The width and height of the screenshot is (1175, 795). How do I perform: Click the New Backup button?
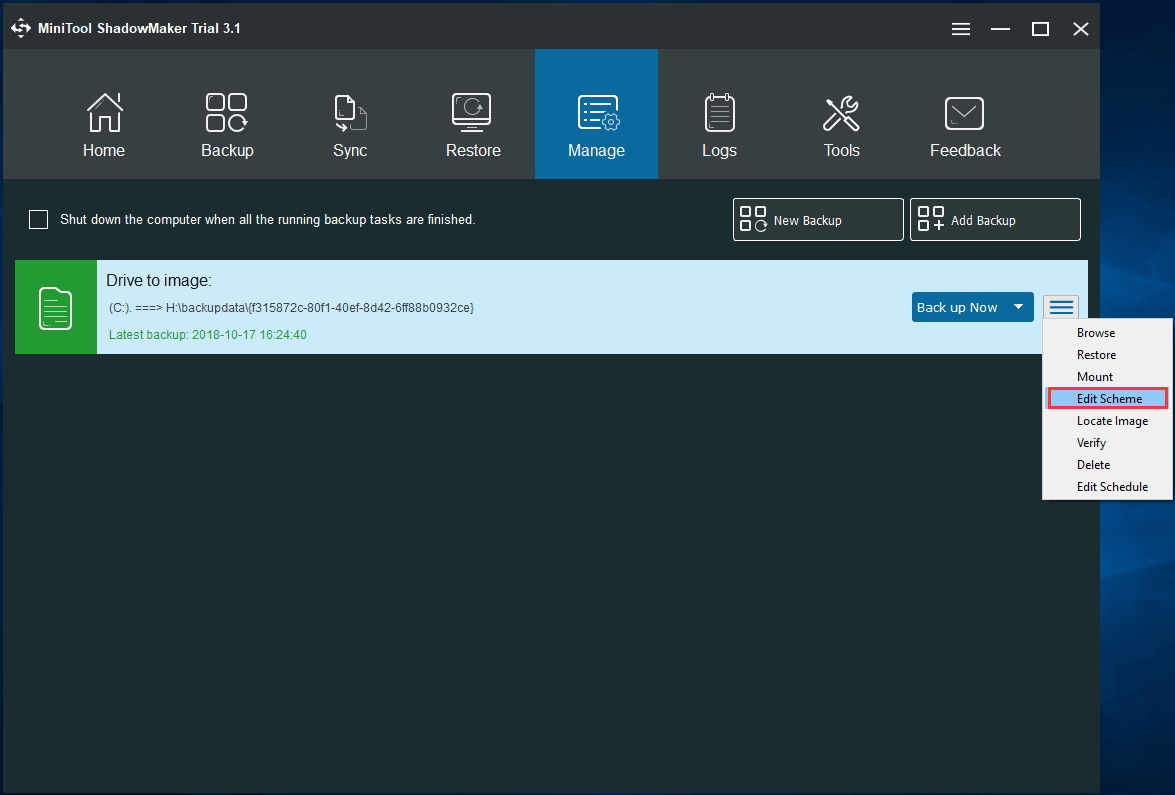[817, 219]
